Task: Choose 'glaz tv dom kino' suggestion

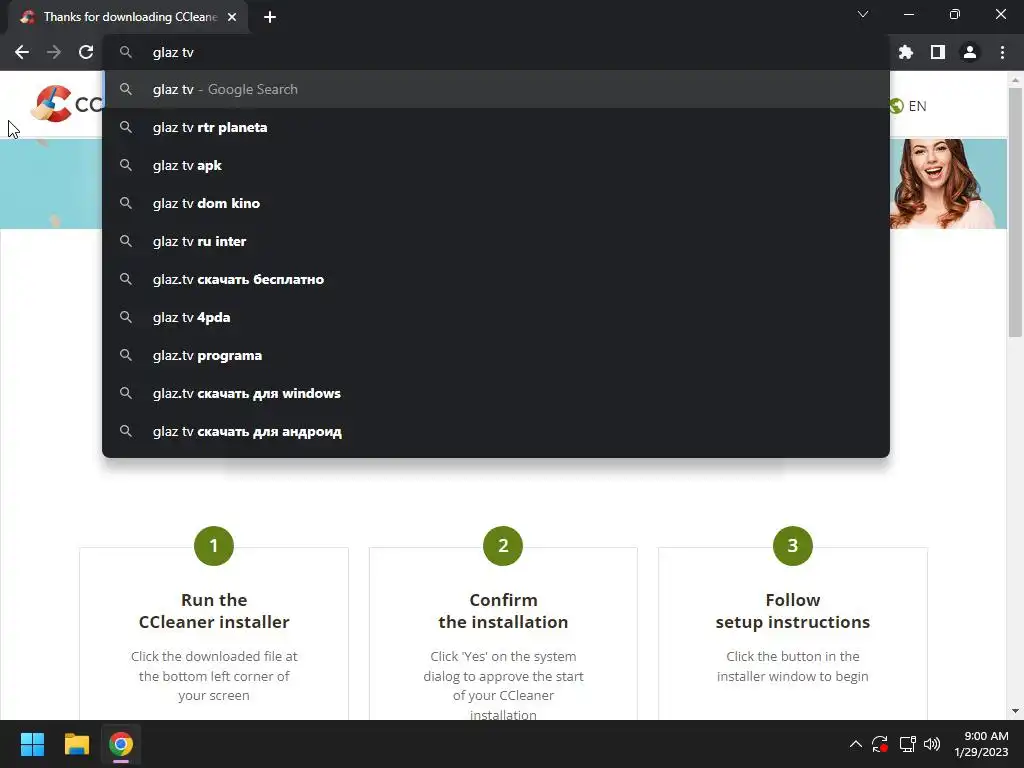Action: pyautogui.click(x=496, y=203)
